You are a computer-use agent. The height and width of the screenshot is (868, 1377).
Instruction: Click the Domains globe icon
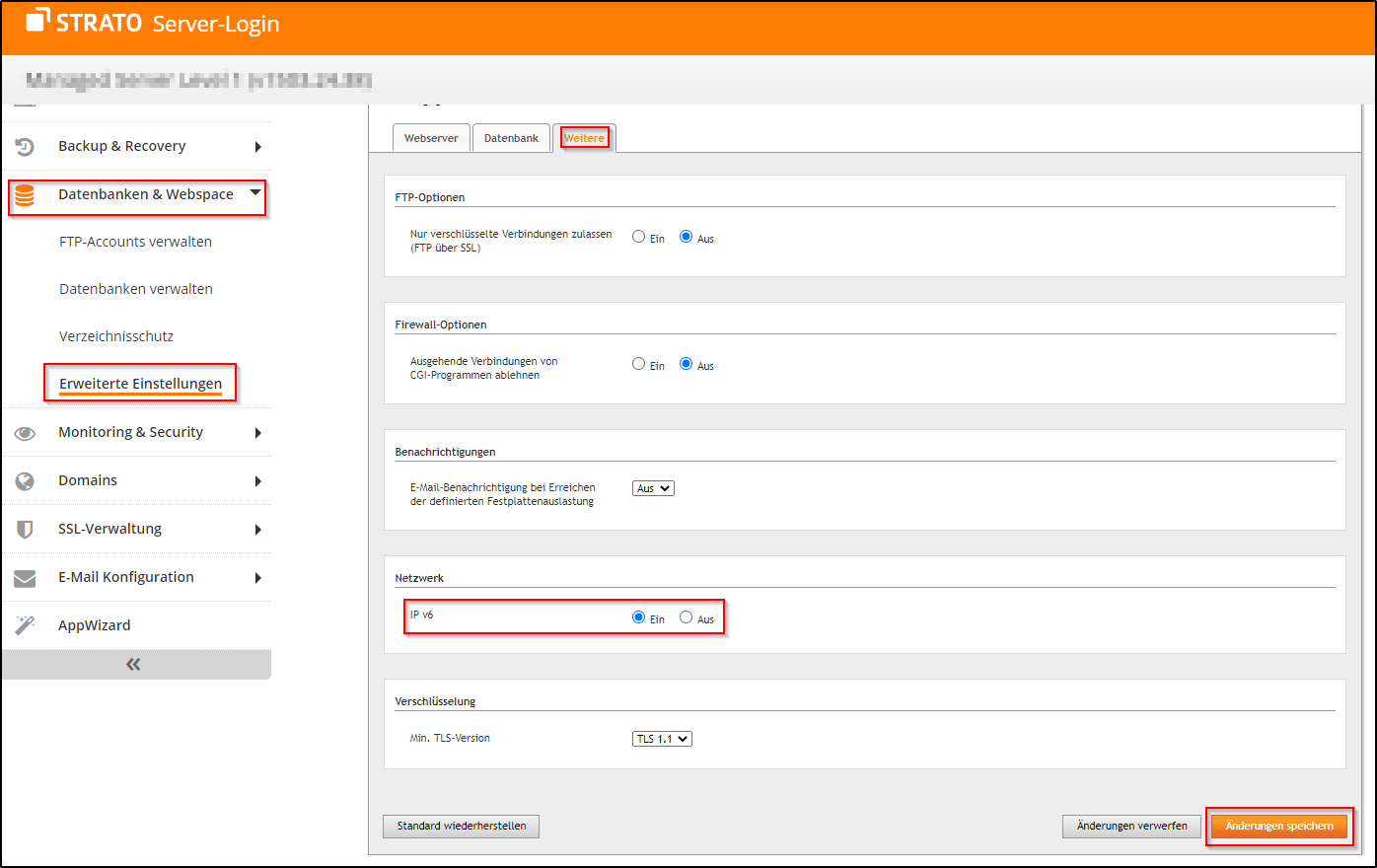tap(25, 481)
